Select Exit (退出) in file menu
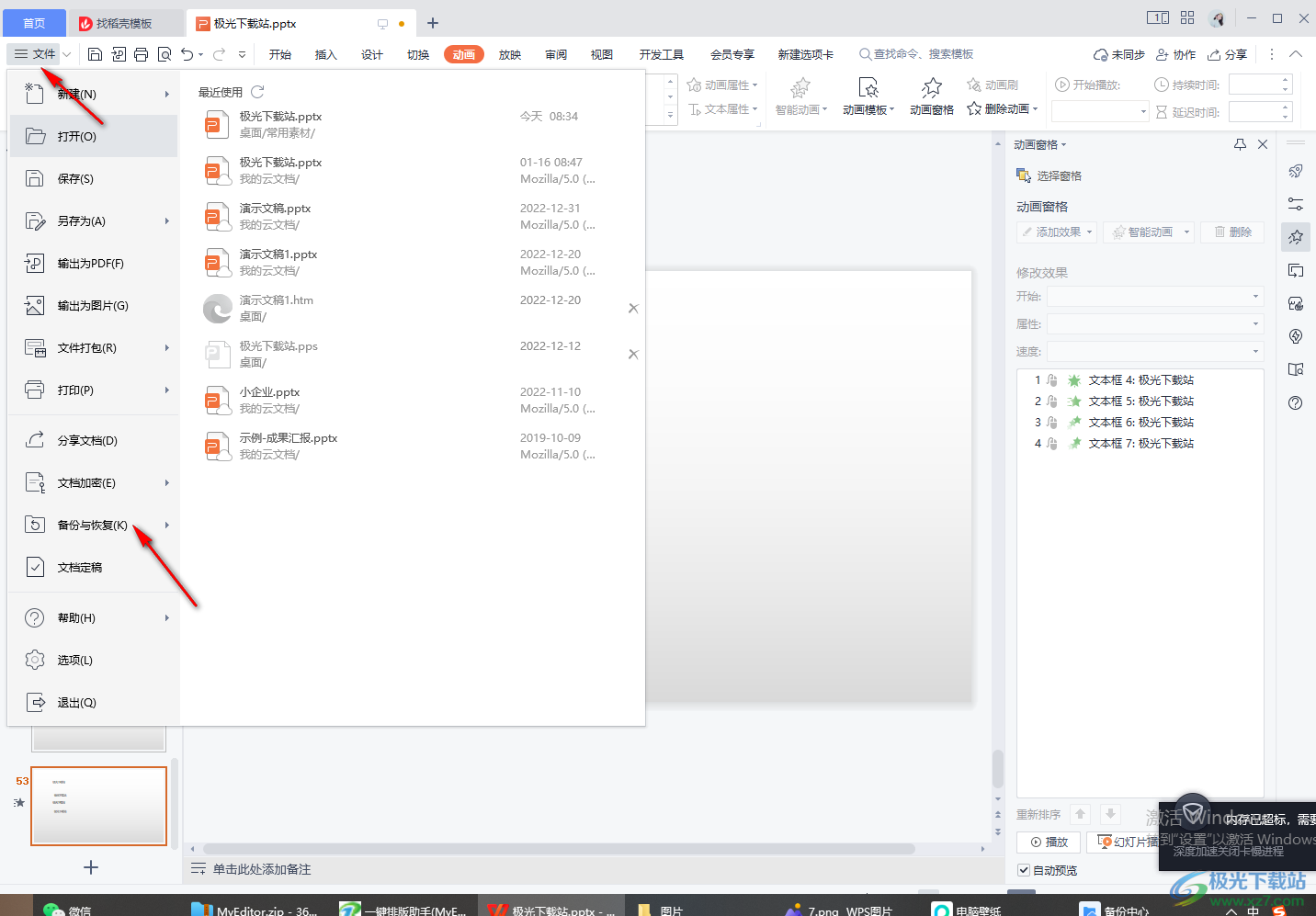This screenshot has width=1316, height=916. 94,702
